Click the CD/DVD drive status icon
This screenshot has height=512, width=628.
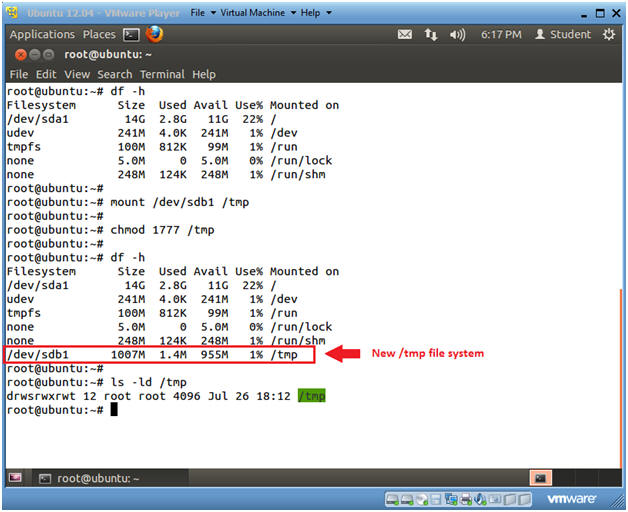[422, 499]
